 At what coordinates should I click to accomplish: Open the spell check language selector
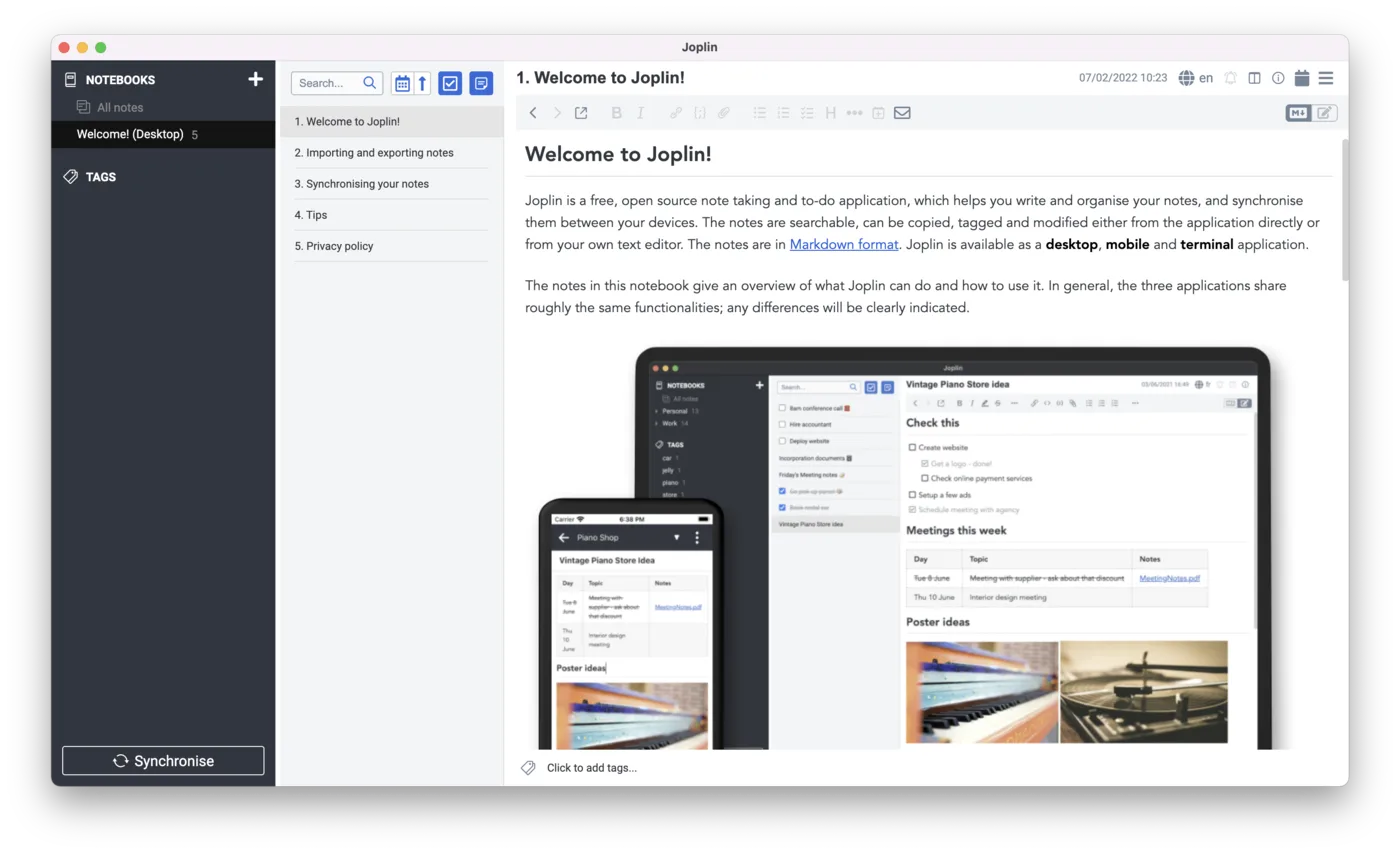(x=1195, y=78)
